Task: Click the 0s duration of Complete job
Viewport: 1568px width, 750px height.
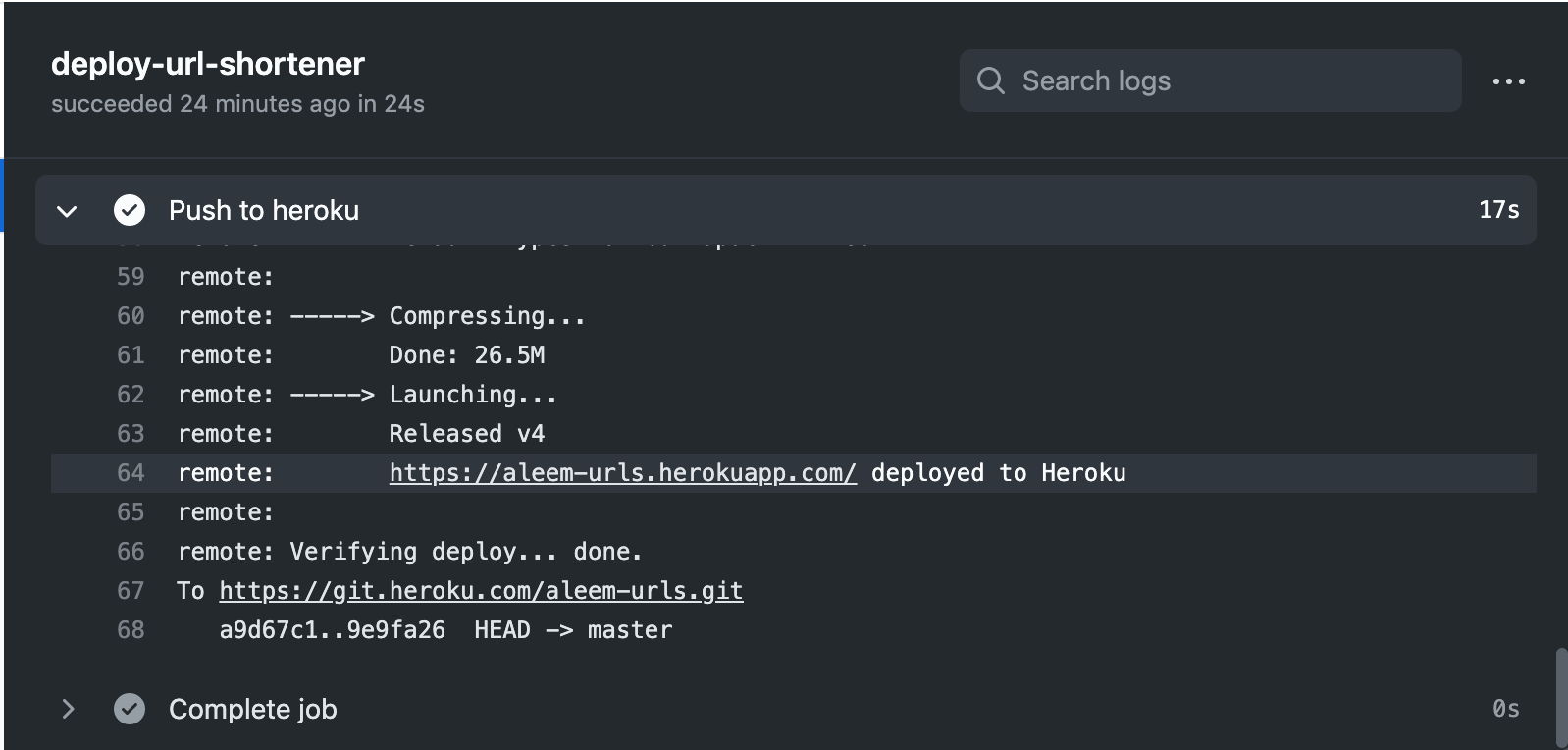Action: pyautogui.click(x=1505, y=709)
